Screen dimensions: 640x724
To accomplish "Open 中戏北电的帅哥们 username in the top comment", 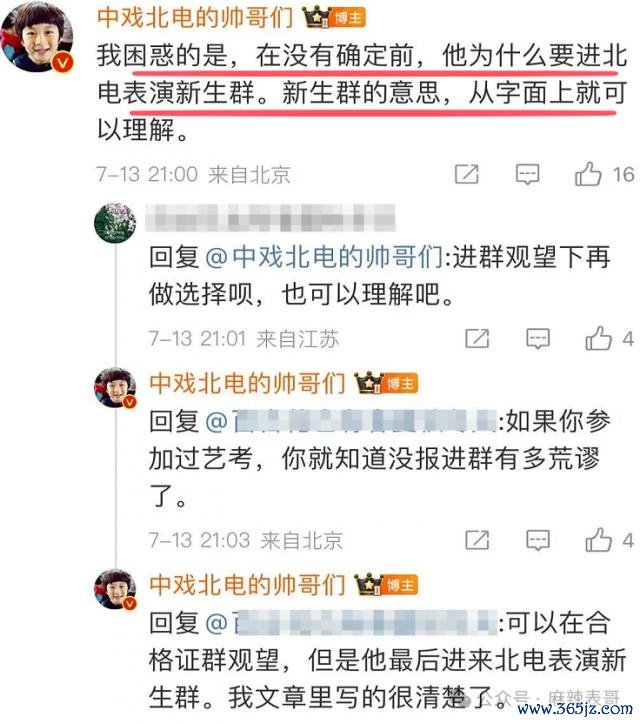I will pos(195,18).
